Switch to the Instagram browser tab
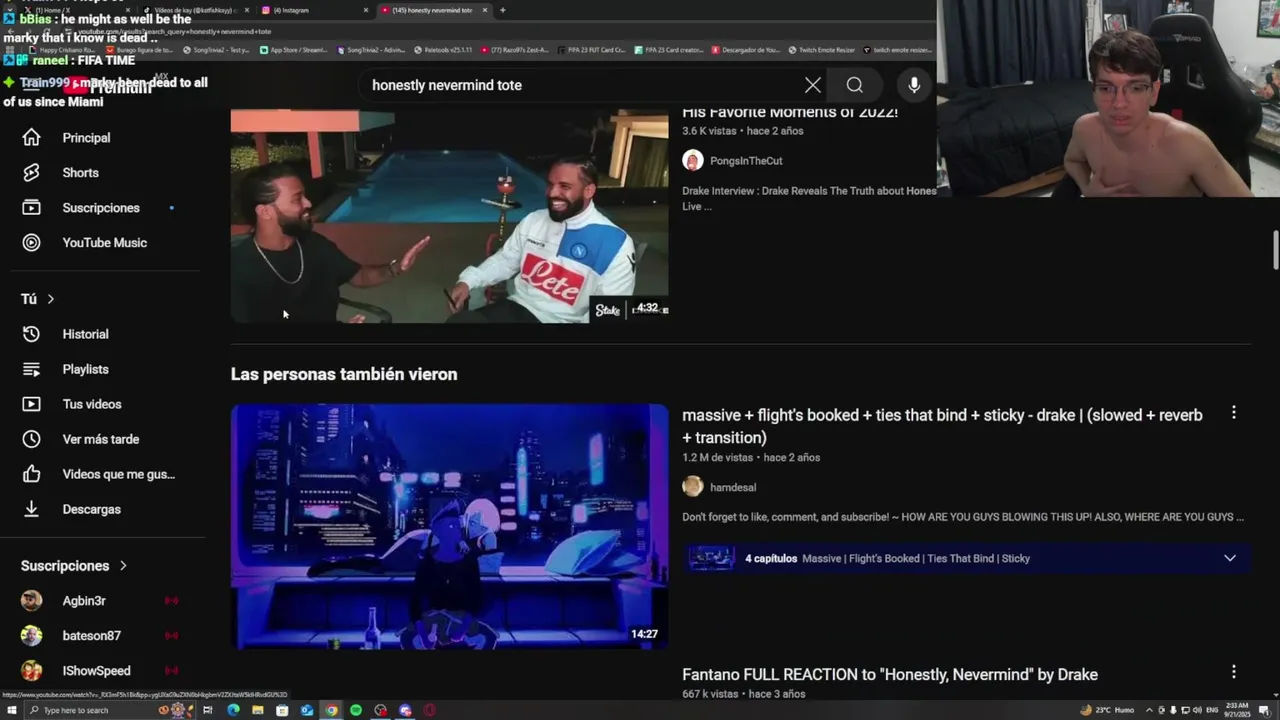The height and width of the screenshot is (720, 1280). click(x=315, y=10)
